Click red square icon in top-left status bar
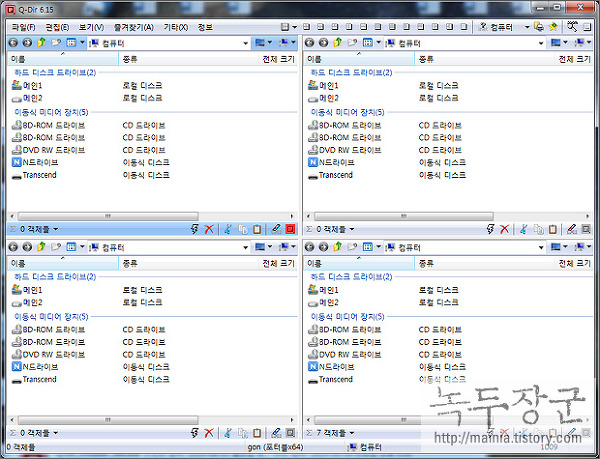Viewport: 600px width, 459px height. click(x=290, y=229)
